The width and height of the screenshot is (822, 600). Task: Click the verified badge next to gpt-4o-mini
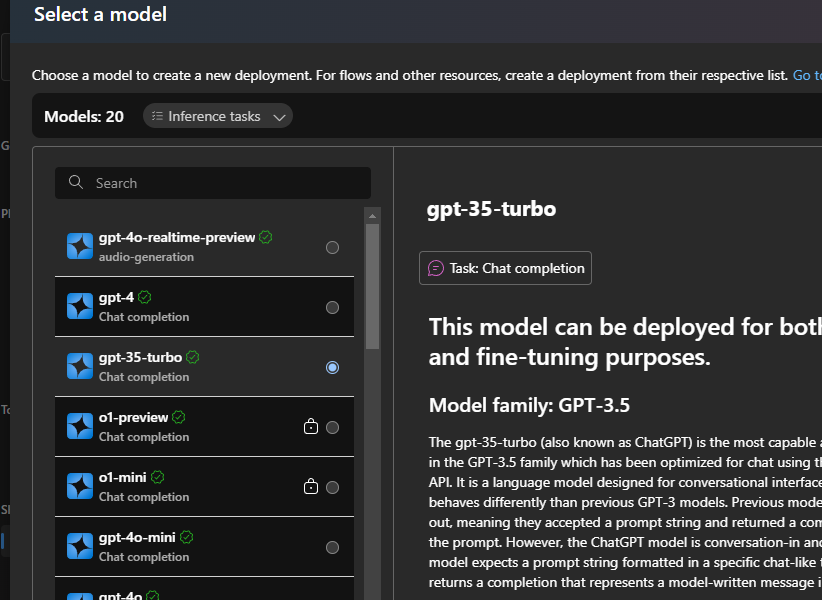pos(187,537)
